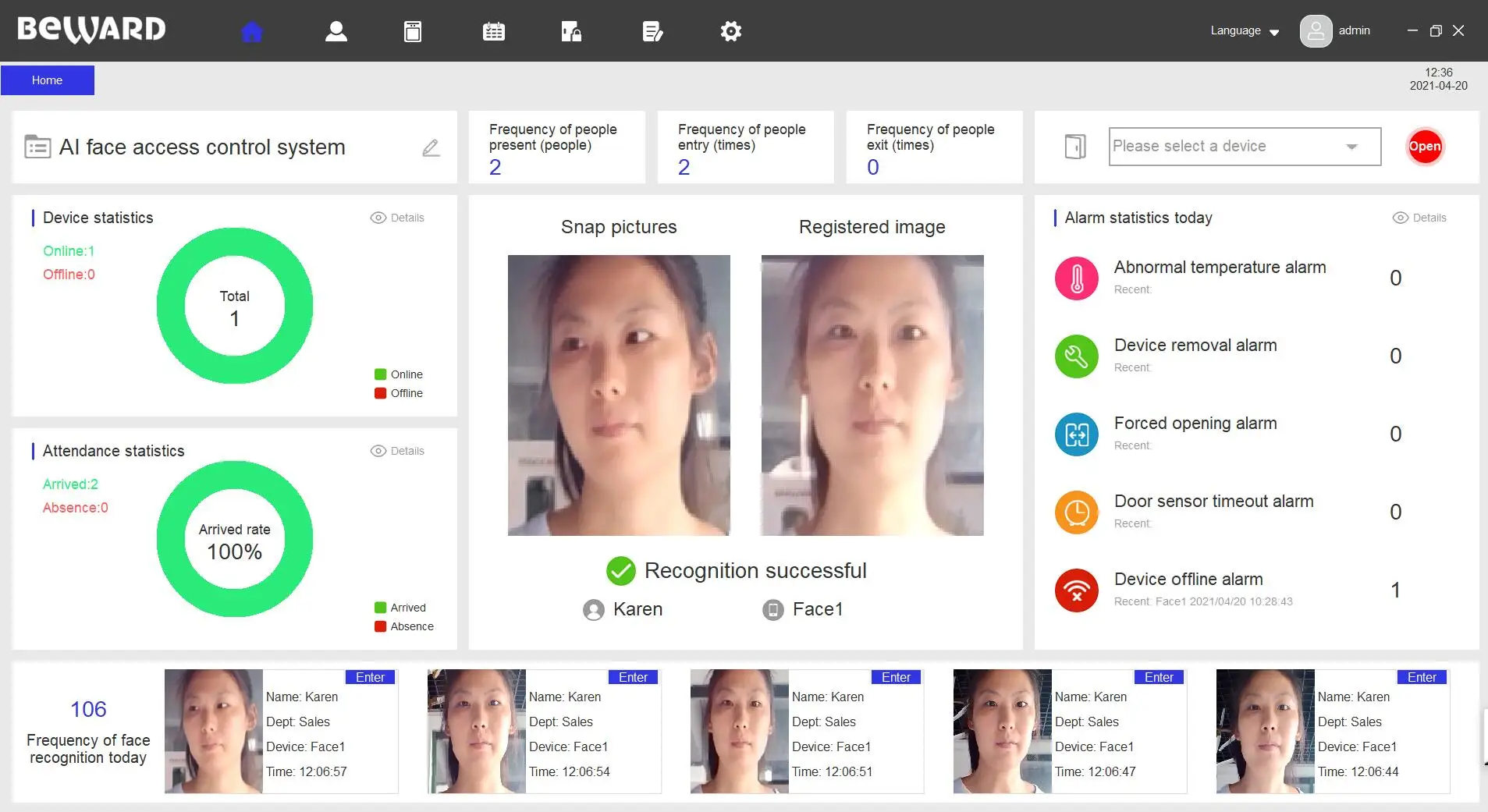Click the Forced opening alarm icon
Viewport: 1488px width, 812px height.
1077,434
